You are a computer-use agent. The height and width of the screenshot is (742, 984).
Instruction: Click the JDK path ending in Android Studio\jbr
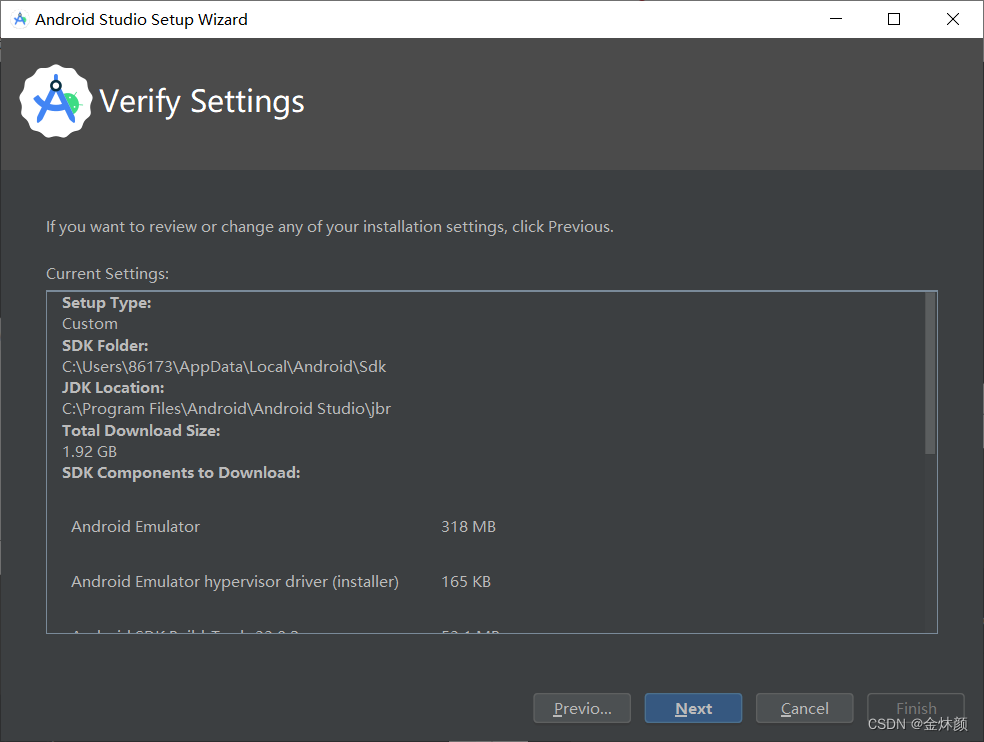pos(227,409)
